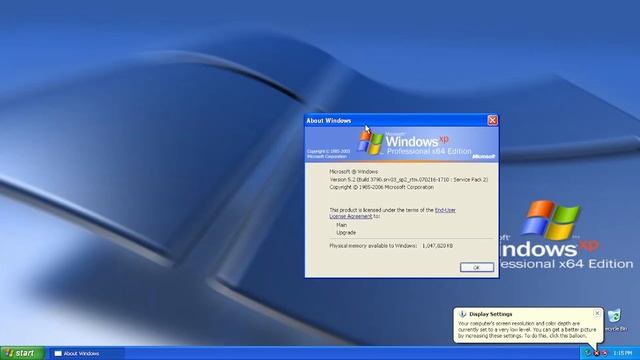The height and width of the screenshot is (360, 640).
Task: Click the Windows flag logo in the dialog banner
Action: point(370,142)
